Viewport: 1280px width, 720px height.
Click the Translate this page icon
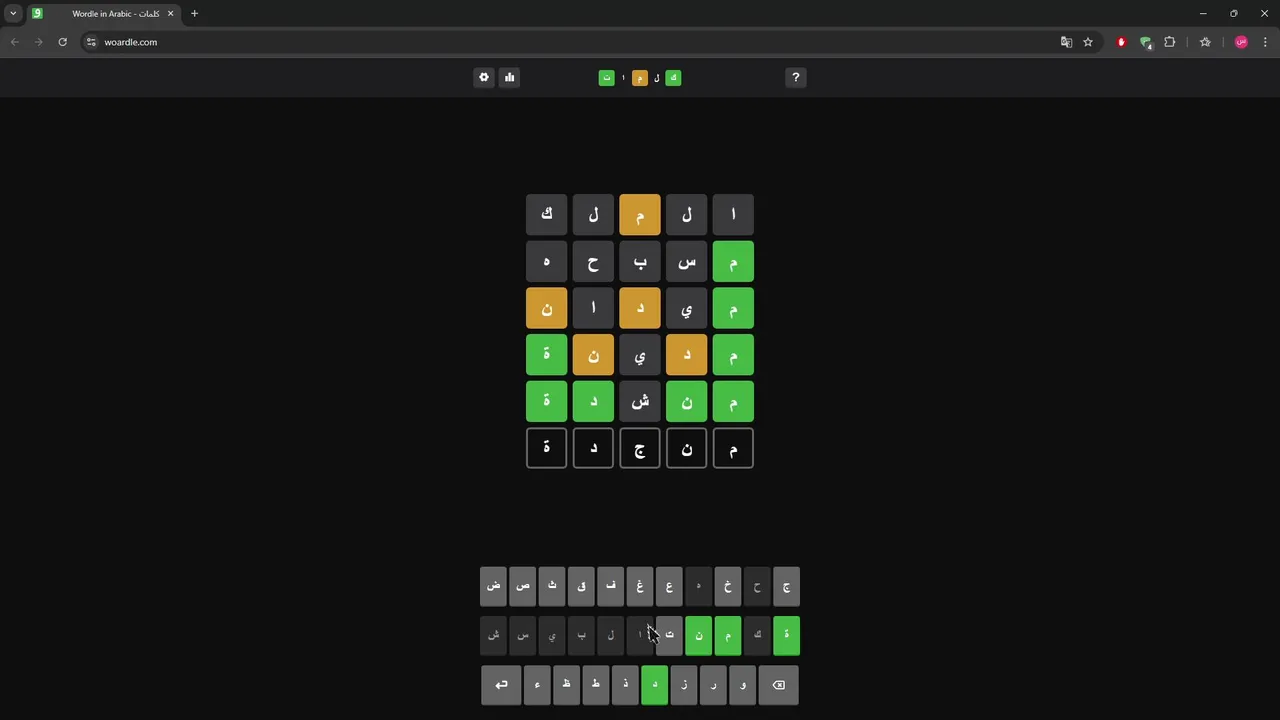[1066, 42]
